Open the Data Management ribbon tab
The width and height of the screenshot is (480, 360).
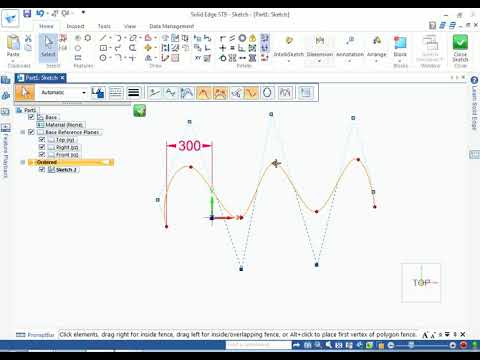(172, 26)
